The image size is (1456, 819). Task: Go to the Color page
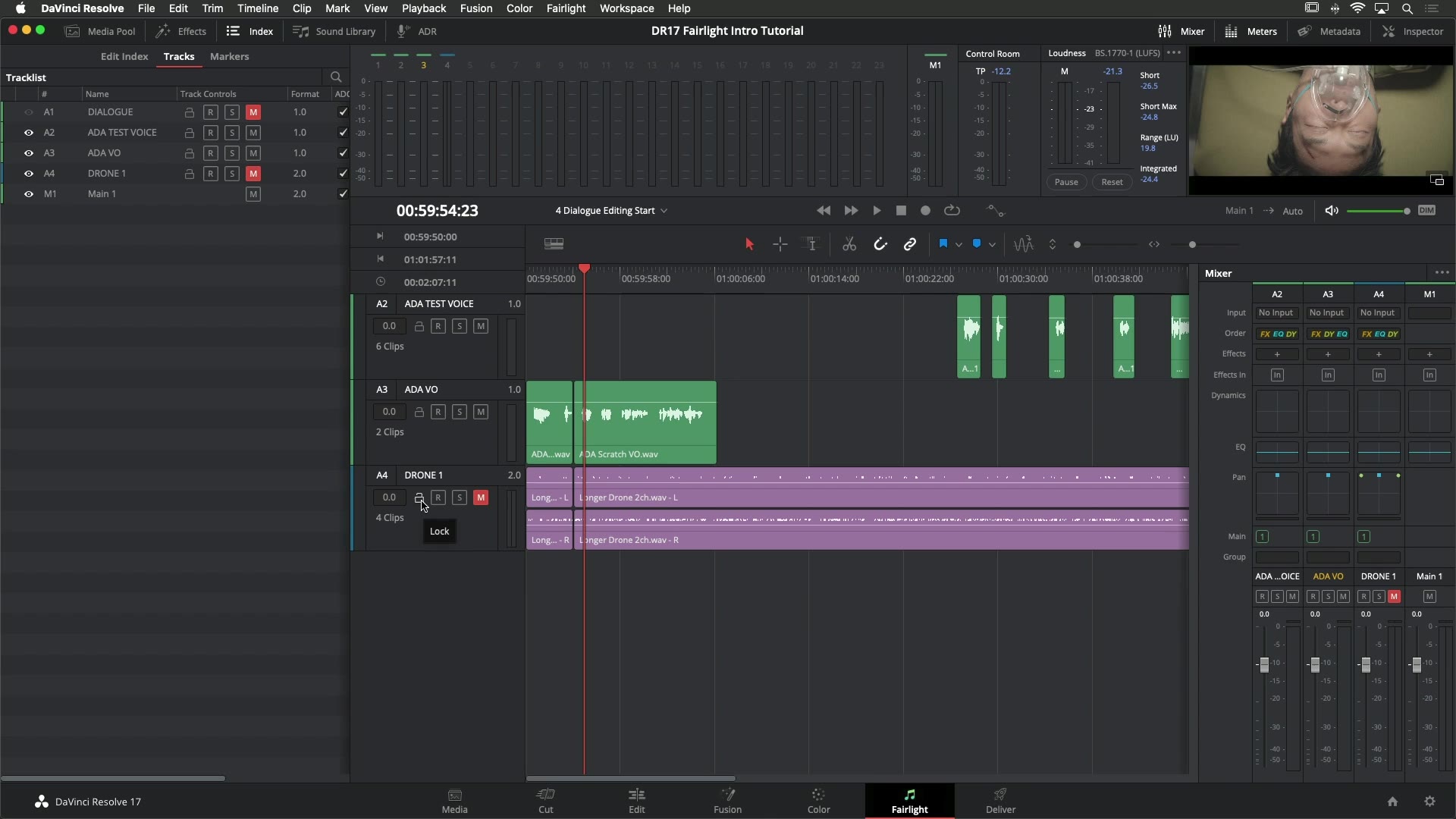click(x=818, y=801)
